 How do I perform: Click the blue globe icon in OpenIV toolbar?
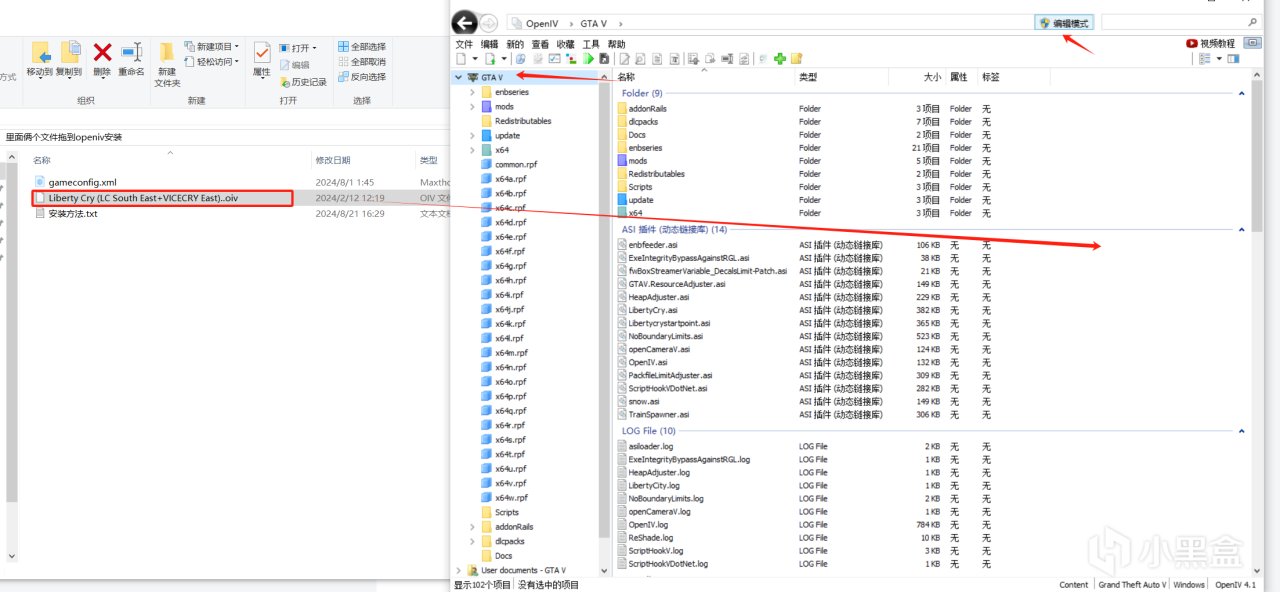tap(520, 59)
